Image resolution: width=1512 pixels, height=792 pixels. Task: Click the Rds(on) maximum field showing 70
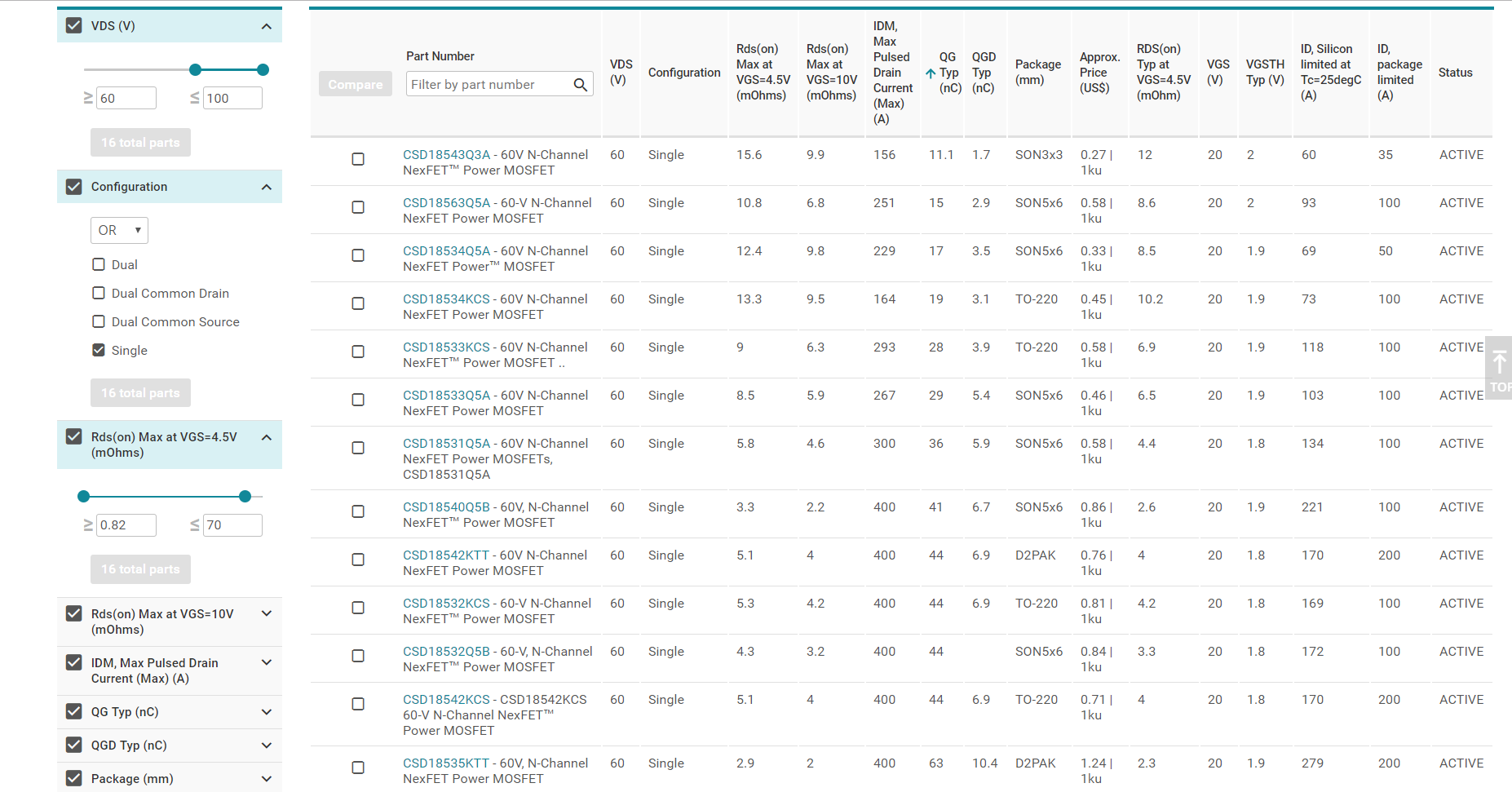point(232,524)
